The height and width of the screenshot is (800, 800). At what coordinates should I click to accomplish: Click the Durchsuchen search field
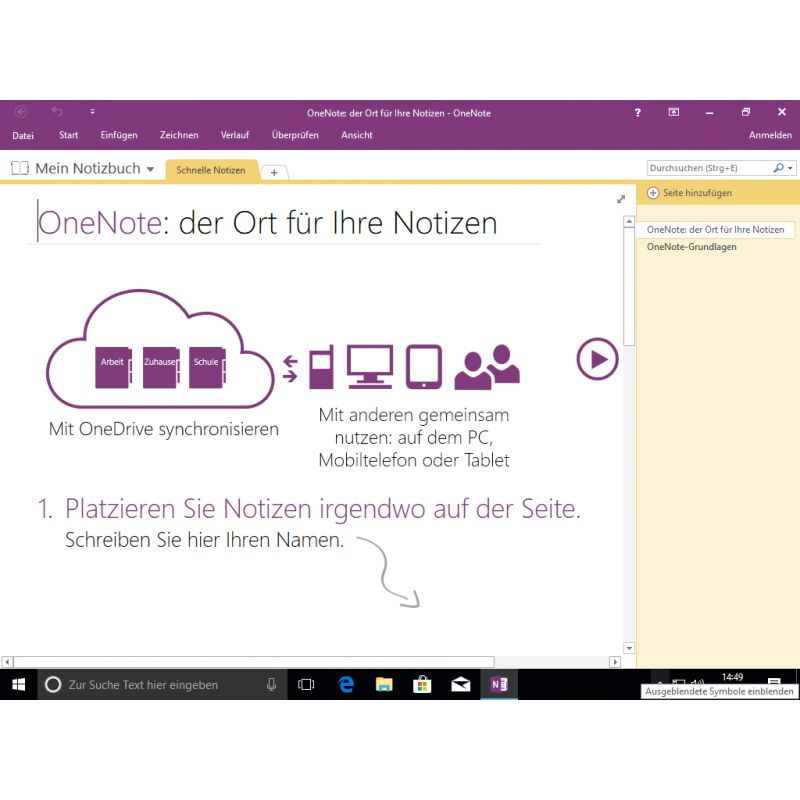click(708, 168)
